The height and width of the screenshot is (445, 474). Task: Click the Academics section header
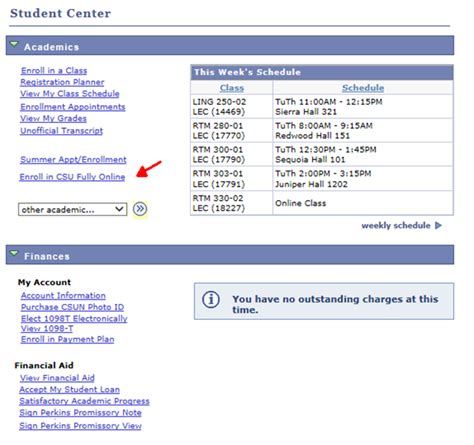(230, 46)
